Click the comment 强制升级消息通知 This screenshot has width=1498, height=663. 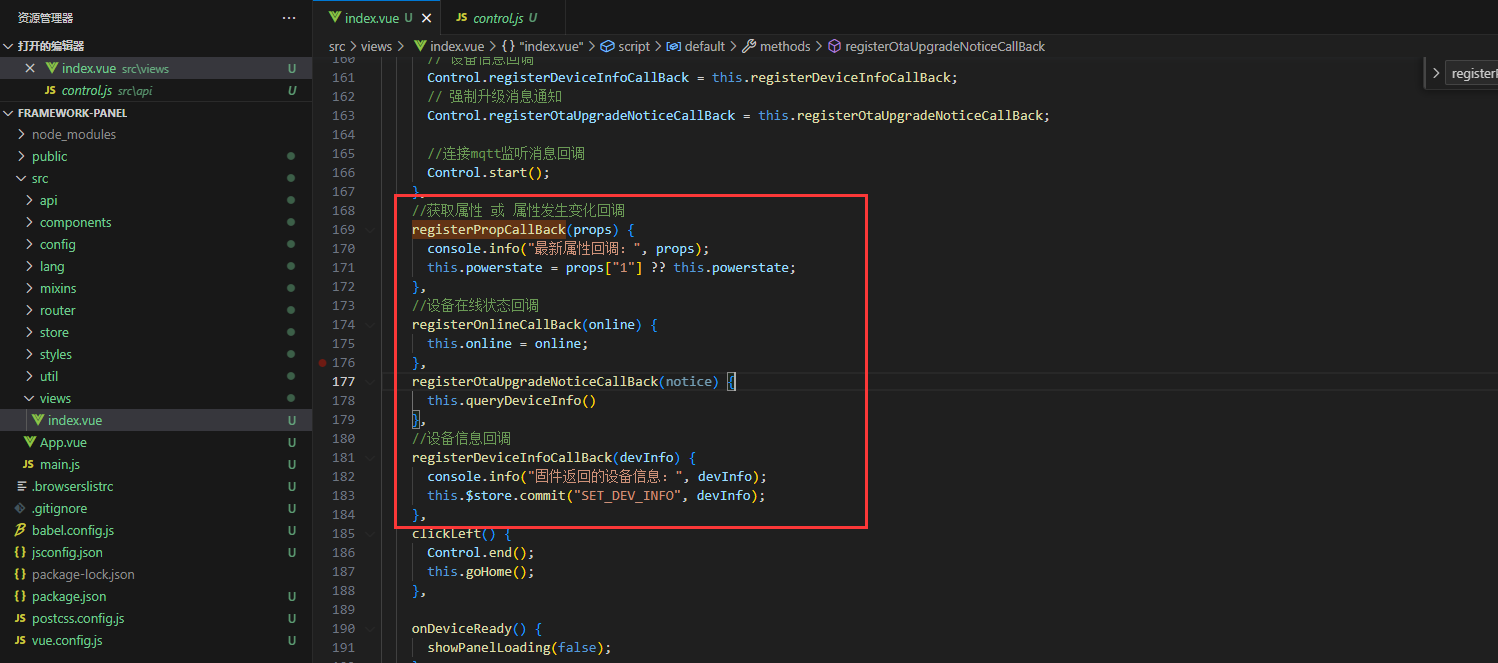[x=495, y=96]
